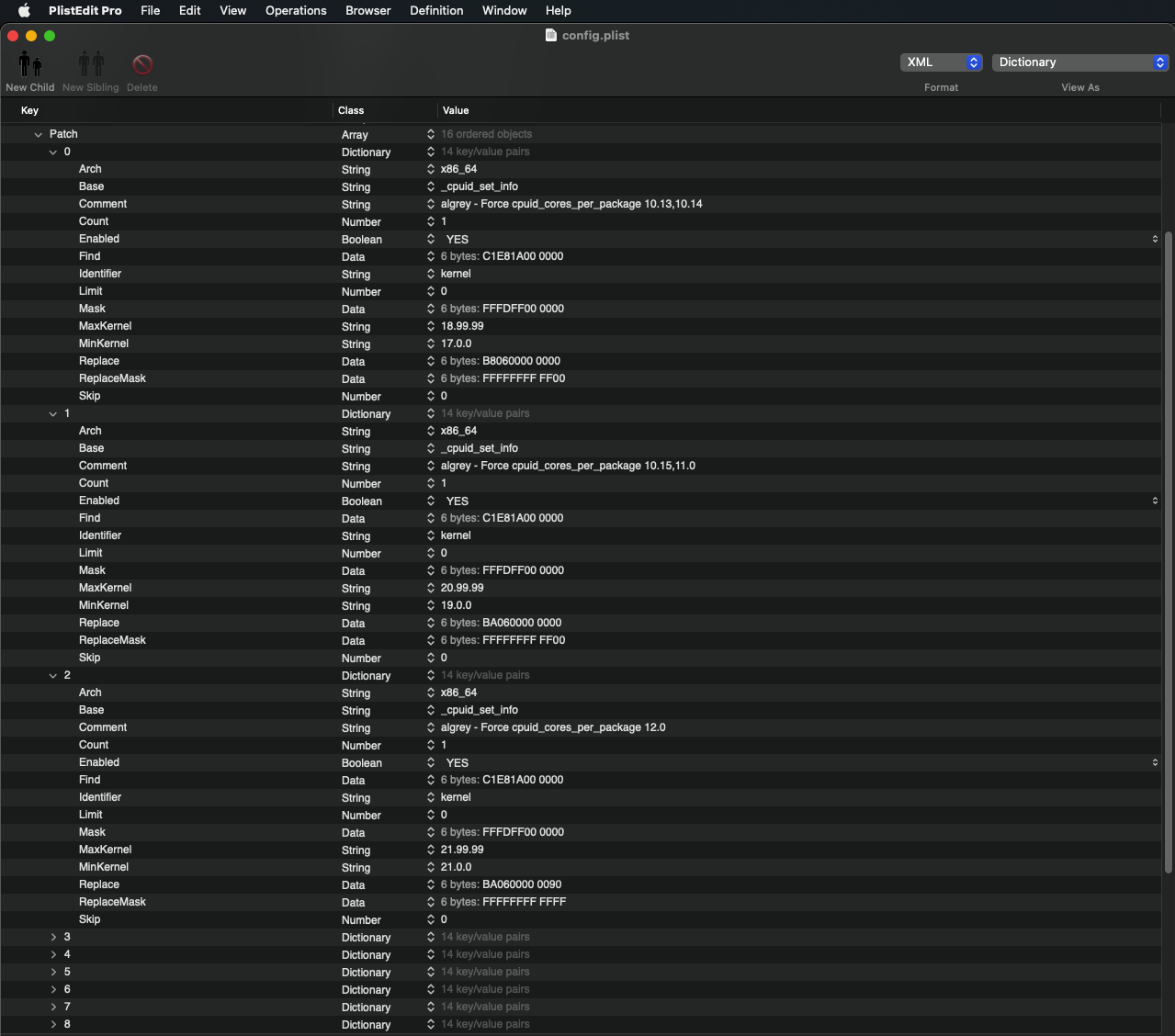Viewport: 1175px width, 1036px height.
Task: Collapse dictionary item 0
Action: [x=53, y=152]
